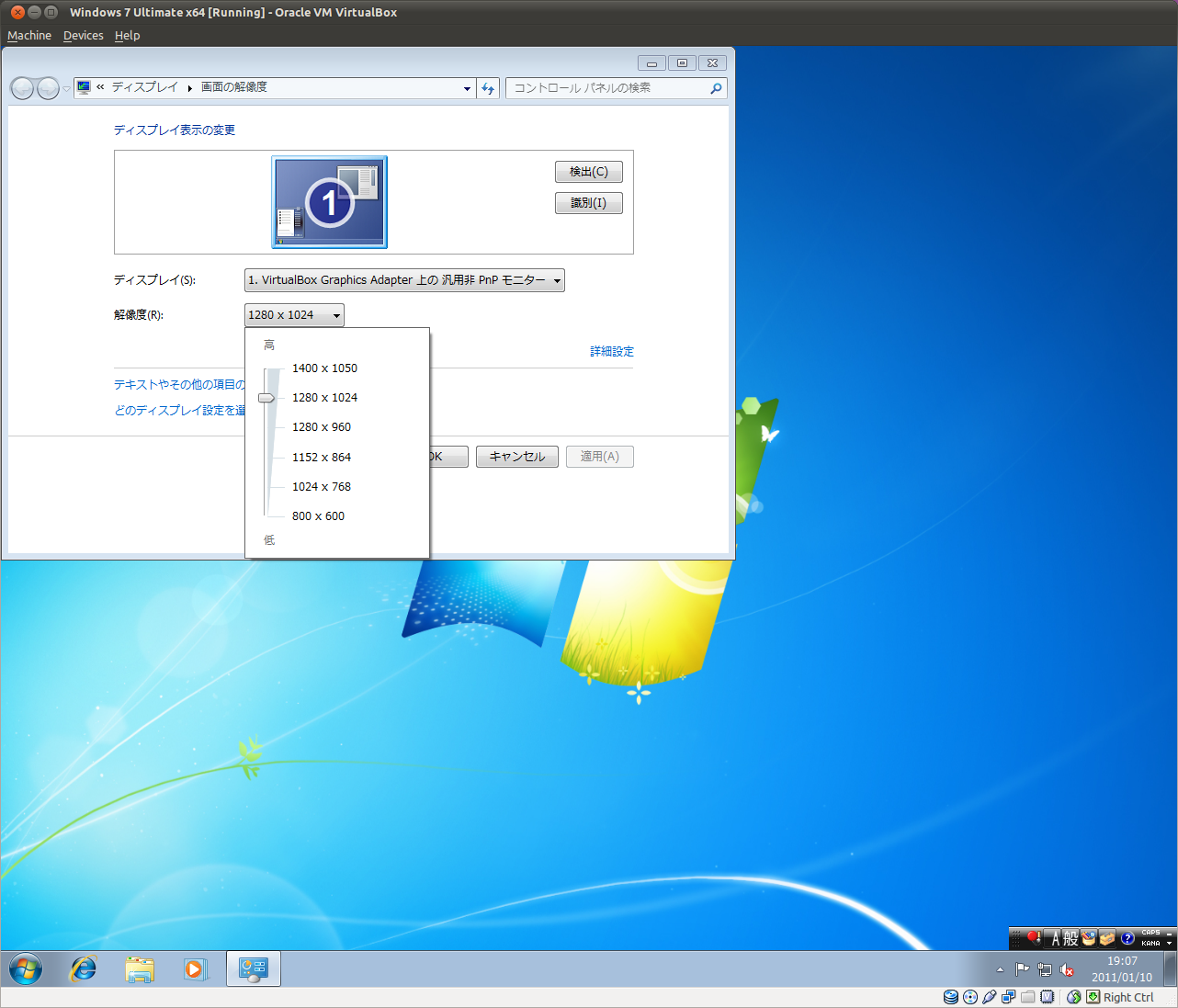Viewport: 1178px width, 1008px height.
Task: Click the search magnifier icon
Action: [716, 88]
